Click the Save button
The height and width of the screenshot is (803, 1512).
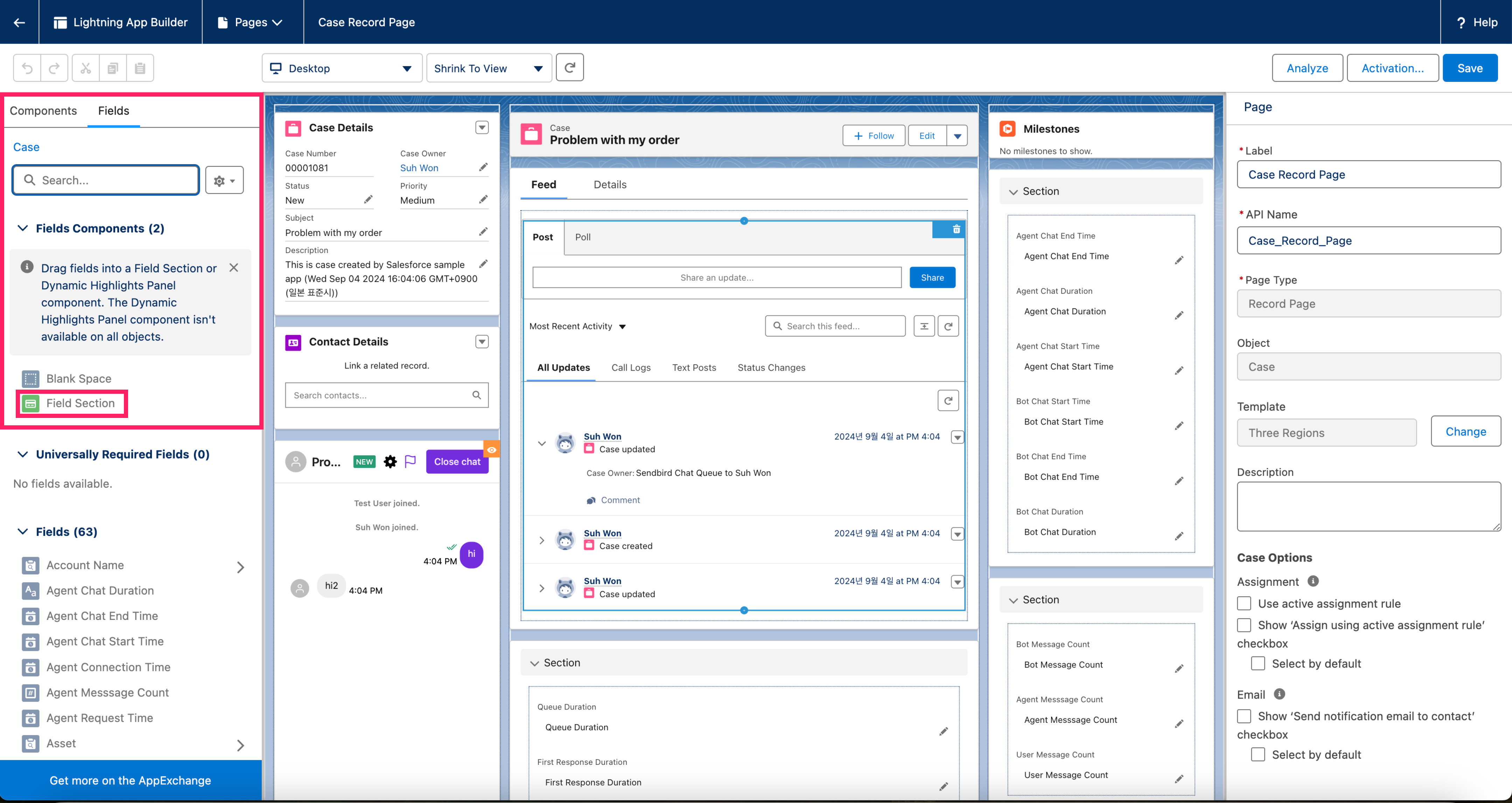(1470, 68)
